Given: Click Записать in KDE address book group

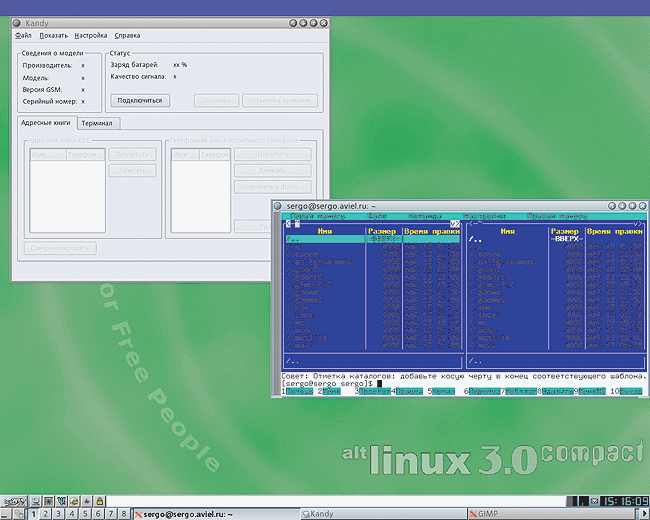Looking at the screenshot, I should [x=132, y=170].
